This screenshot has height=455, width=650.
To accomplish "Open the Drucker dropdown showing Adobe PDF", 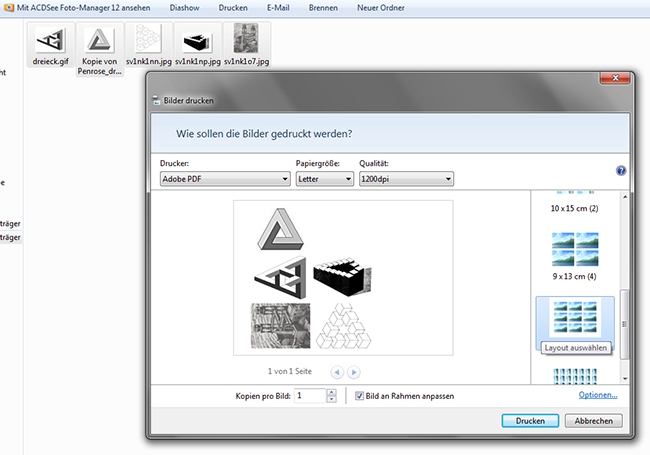I will [225, 179].
